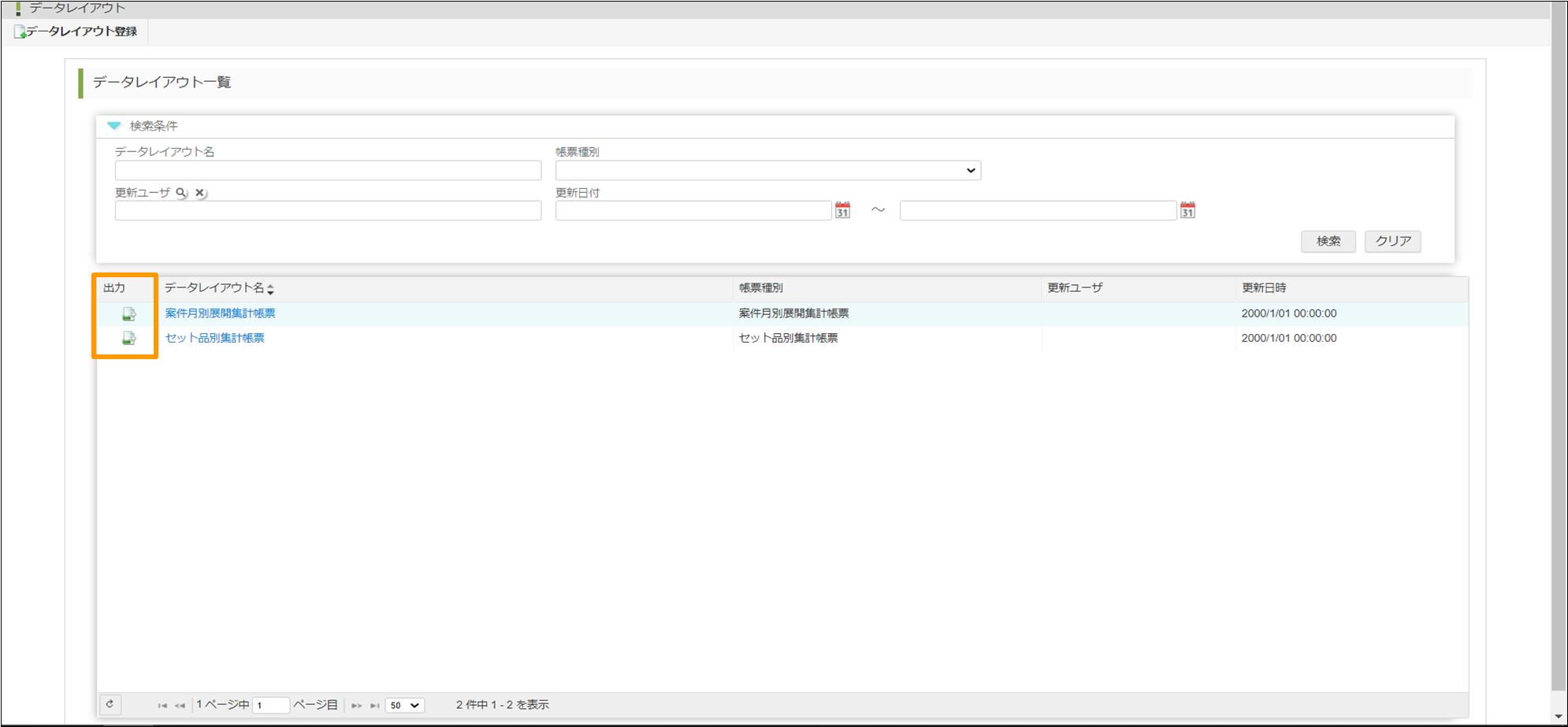This screenshot has width=1568, height=727.
Task: Click the grid refresh icon
Action: coord(110,704)
